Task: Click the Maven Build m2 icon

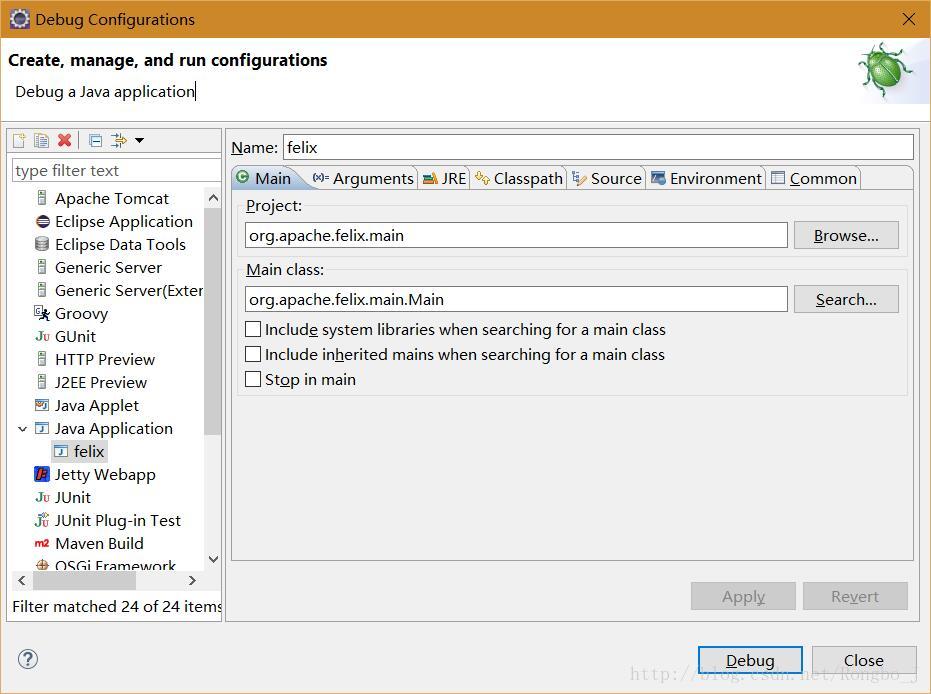Action: click(x=42, y=543)
